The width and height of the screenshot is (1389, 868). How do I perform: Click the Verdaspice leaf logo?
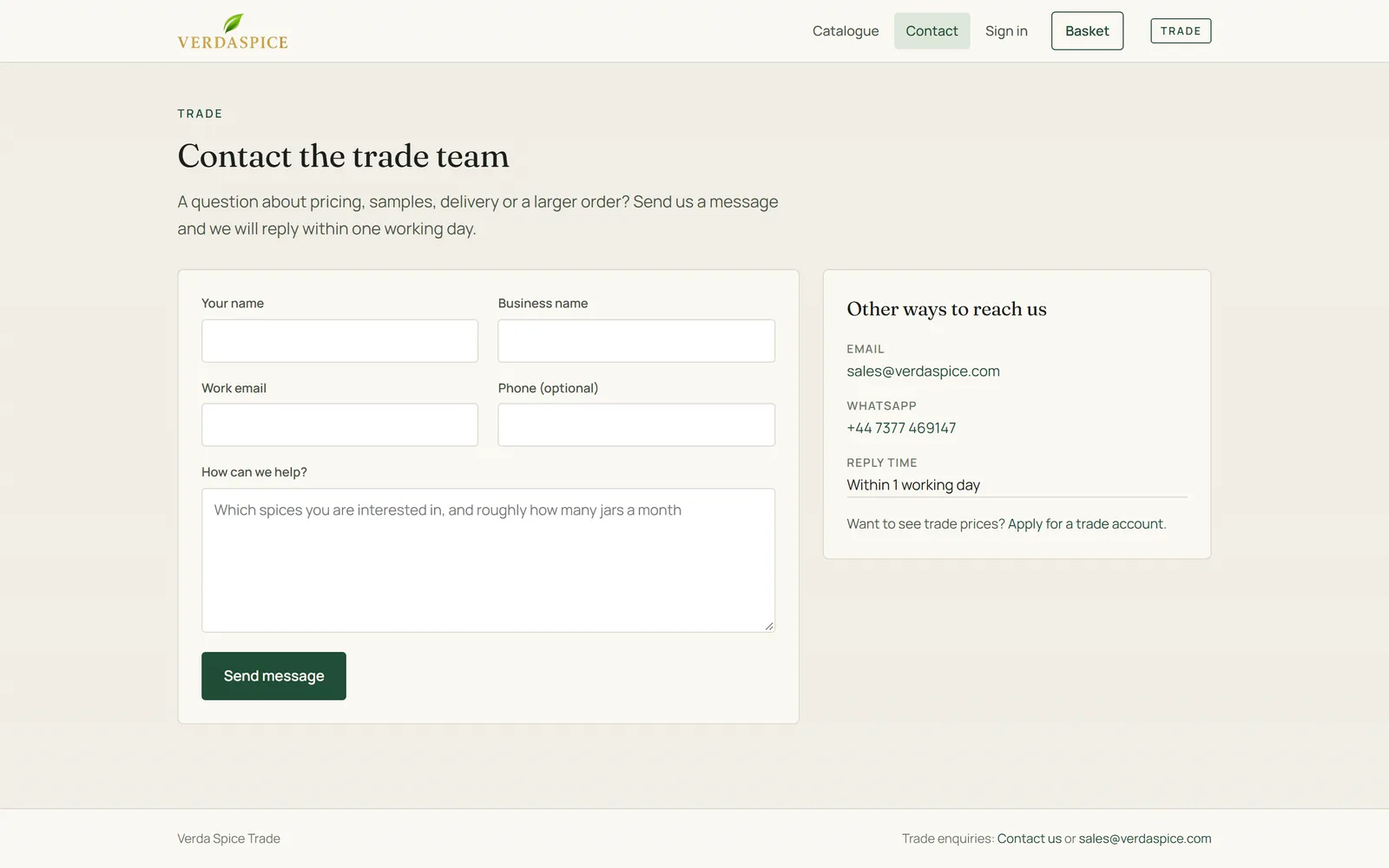tap(233, 31)
